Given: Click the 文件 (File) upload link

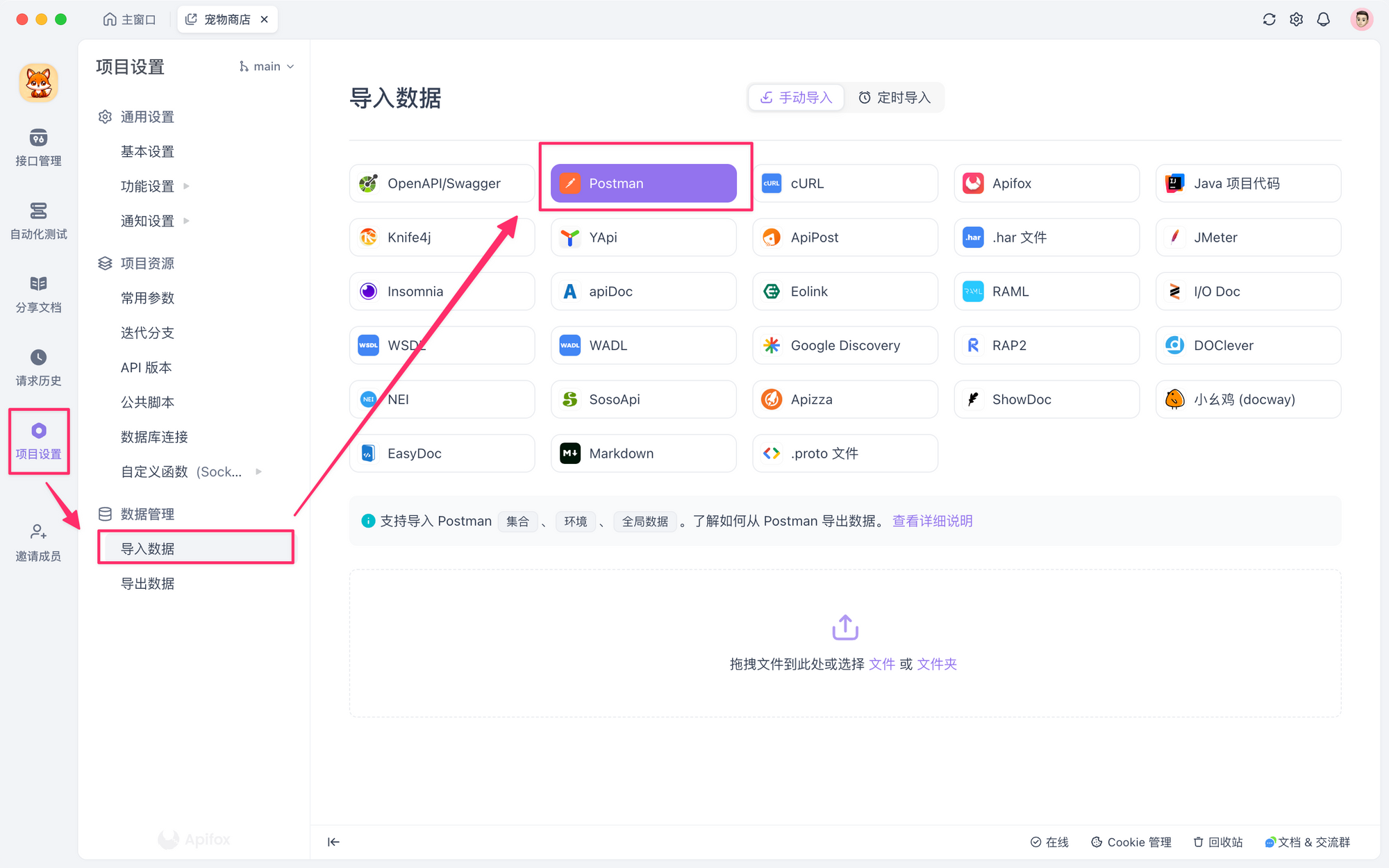Looking at the screenshot, I should click(x=879, y=662).
